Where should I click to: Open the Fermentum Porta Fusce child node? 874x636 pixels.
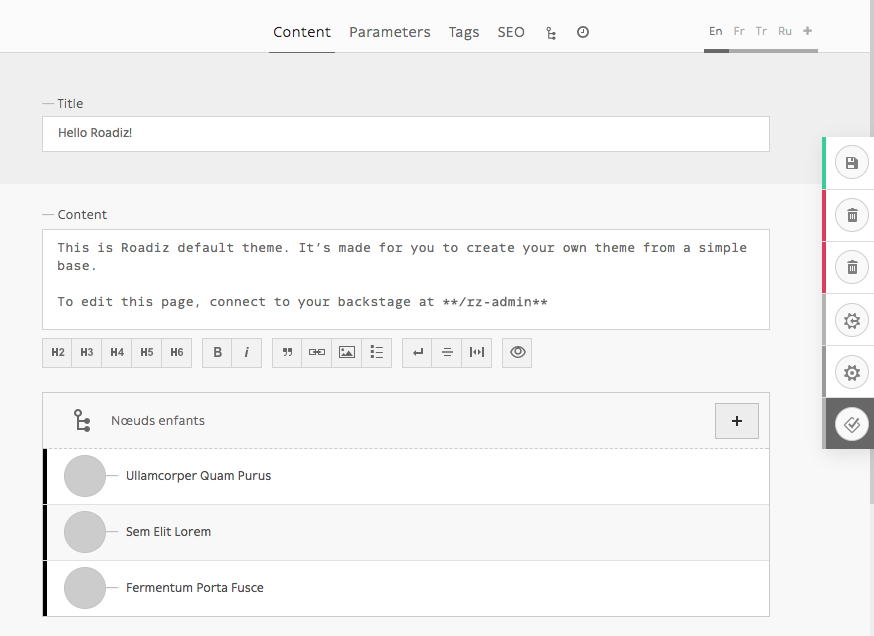(407, 588)
